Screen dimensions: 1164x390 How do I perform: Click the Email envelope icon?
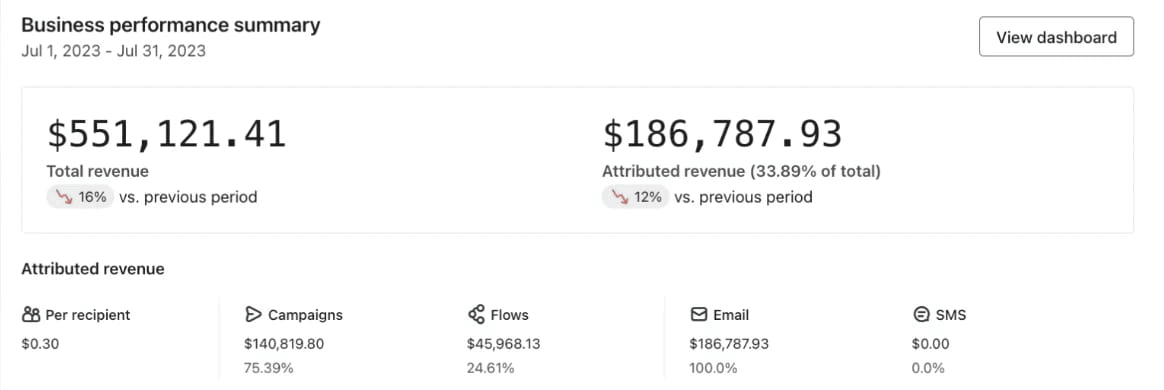(x=699, y=315)
